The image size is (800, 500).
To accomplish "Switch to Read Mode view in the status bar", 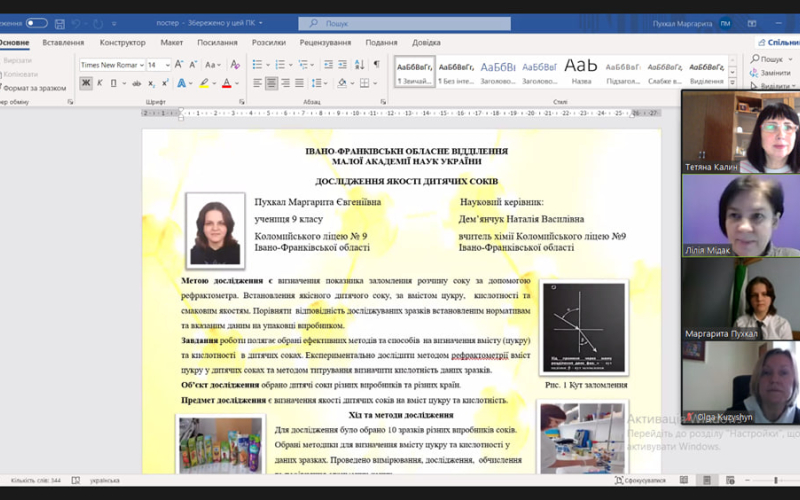I will 684,480.
